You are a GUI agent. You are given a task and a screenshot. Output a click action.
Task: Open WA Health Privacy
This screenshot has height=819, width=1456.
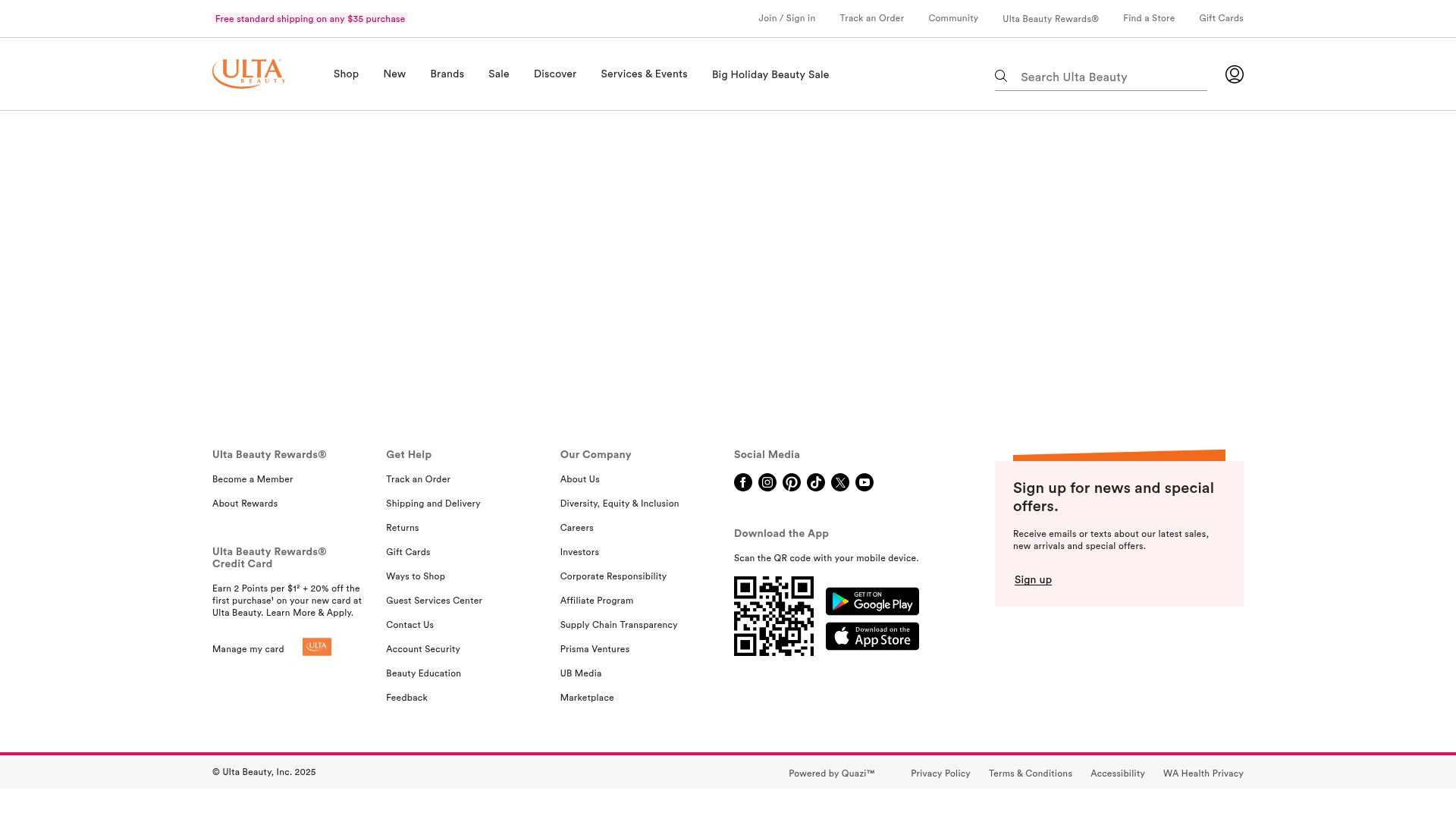click(1203, 773)
